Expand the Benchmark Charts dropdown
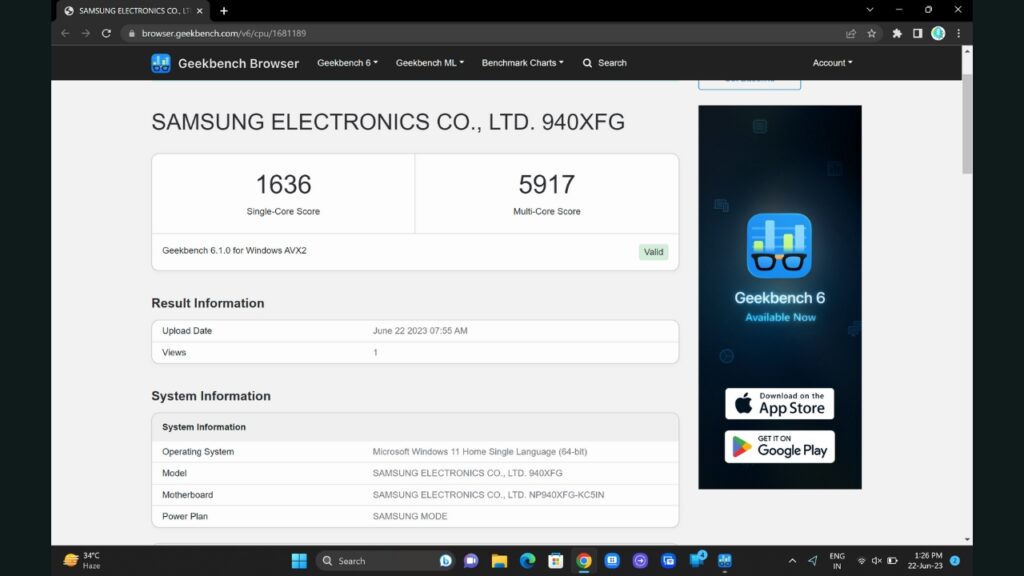The width and height of the screenshot is (1024, 576). coord(522,63)
